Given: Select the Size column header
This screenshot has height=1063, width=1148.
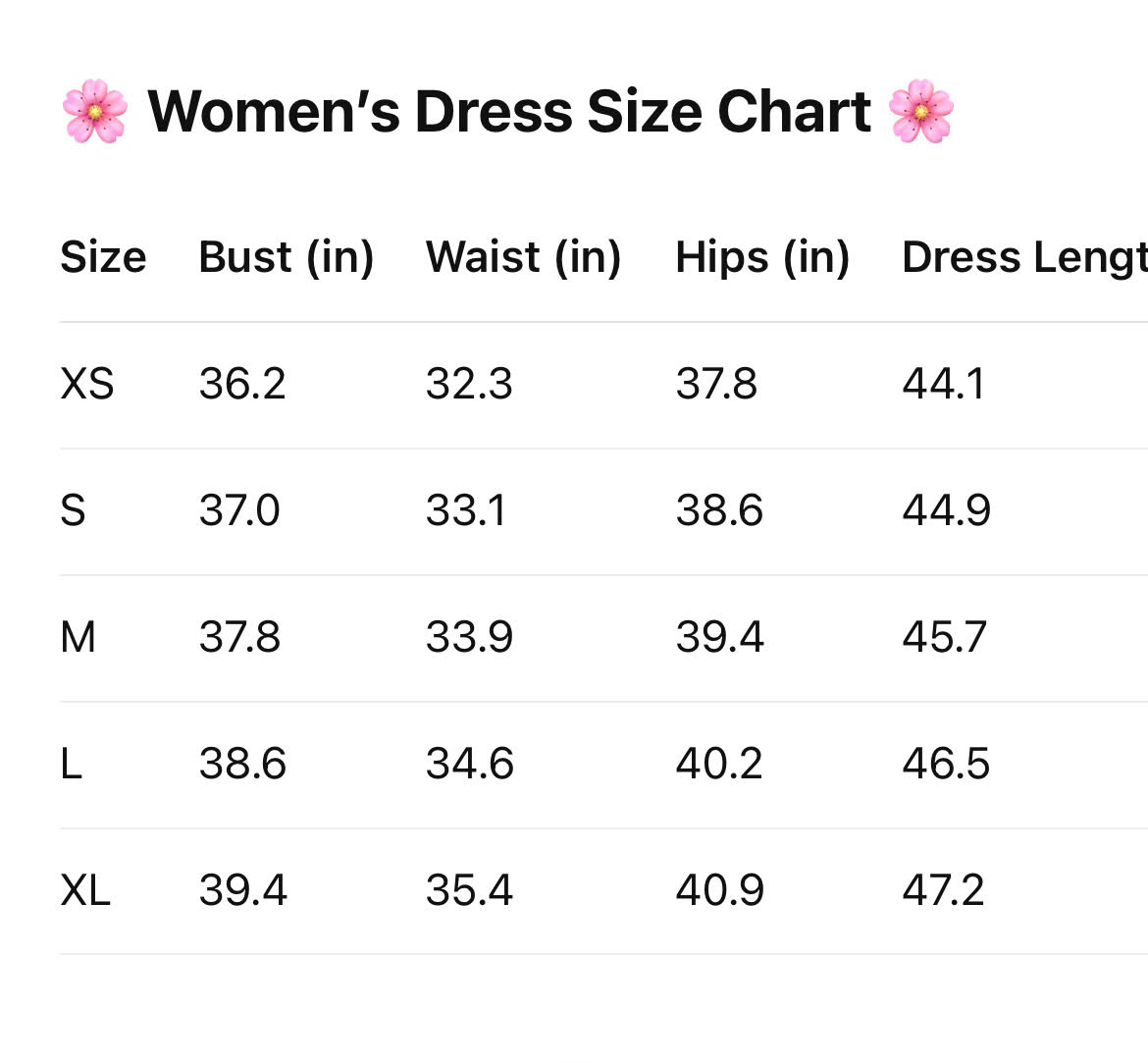Looking at the screenshot, I should tap(103, 257).
